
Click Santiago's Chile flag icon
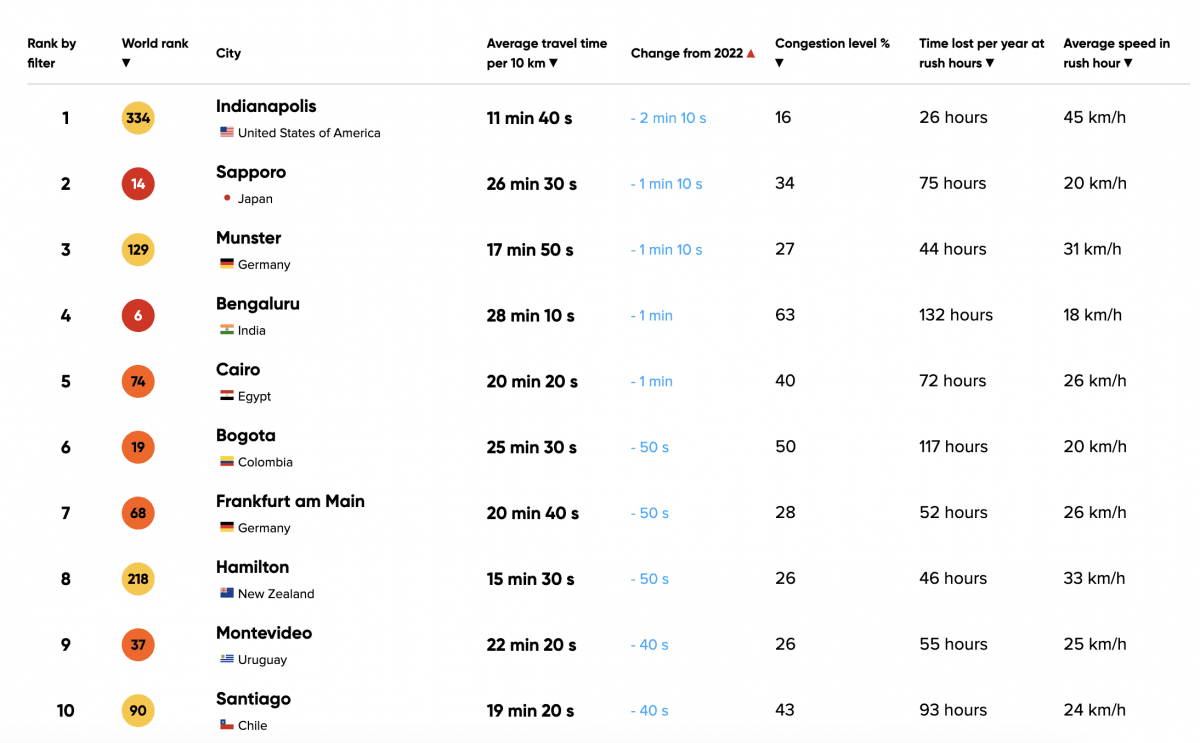click(228, 725)
